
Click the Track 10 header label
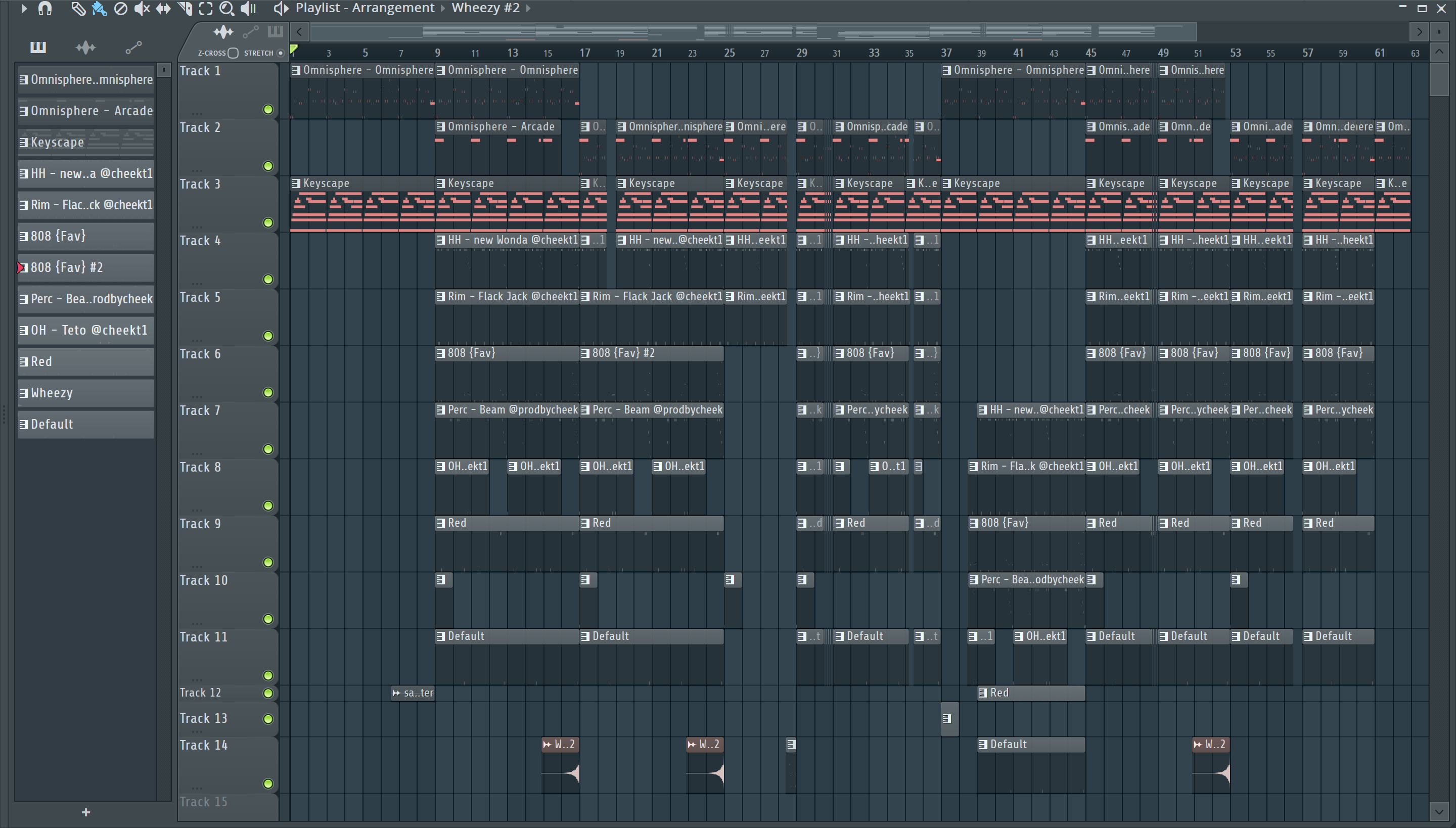tap(204, 581)
